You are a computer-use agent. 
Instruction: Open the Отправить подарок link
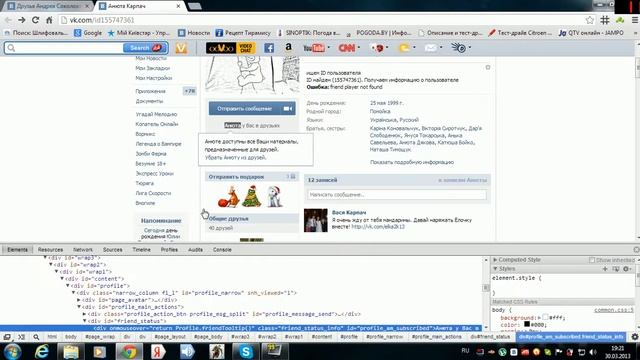tap(236, 177)
